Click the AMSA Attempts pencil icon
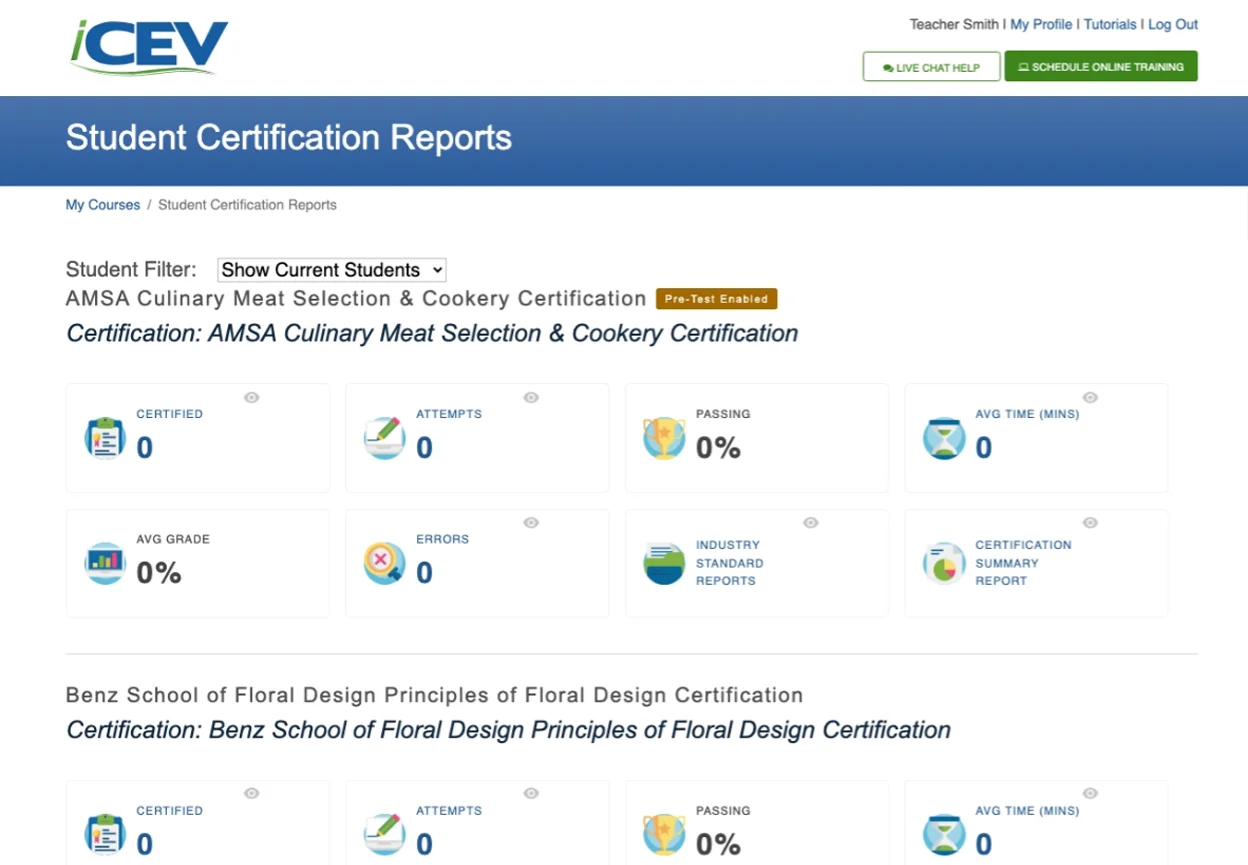Viewport: 1248px width, 865px height. click(x=385, y=438)
